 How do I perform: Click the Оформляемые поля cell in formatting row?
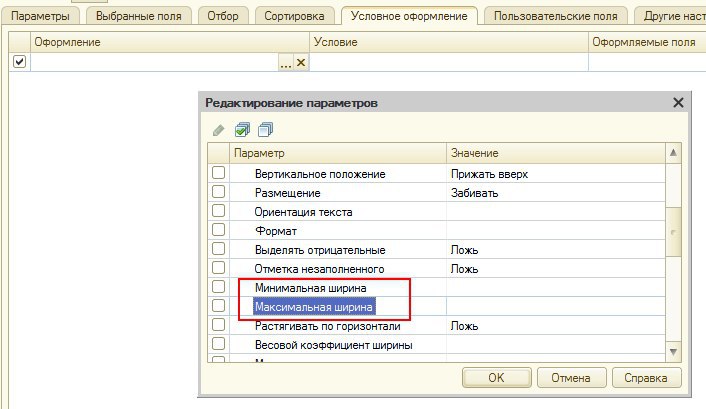(x=647, y=62)
